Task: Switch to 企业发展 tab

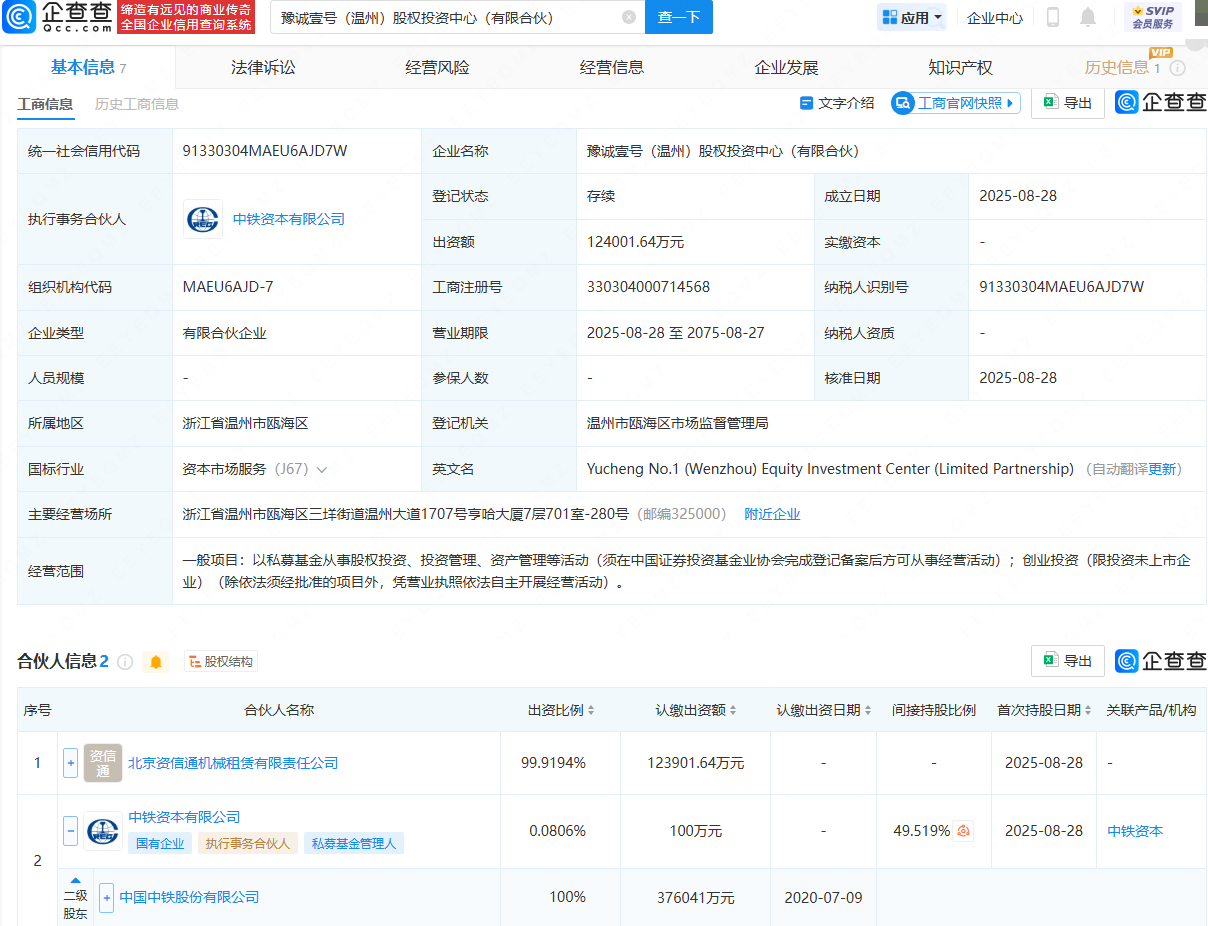Action: point(786,68)
